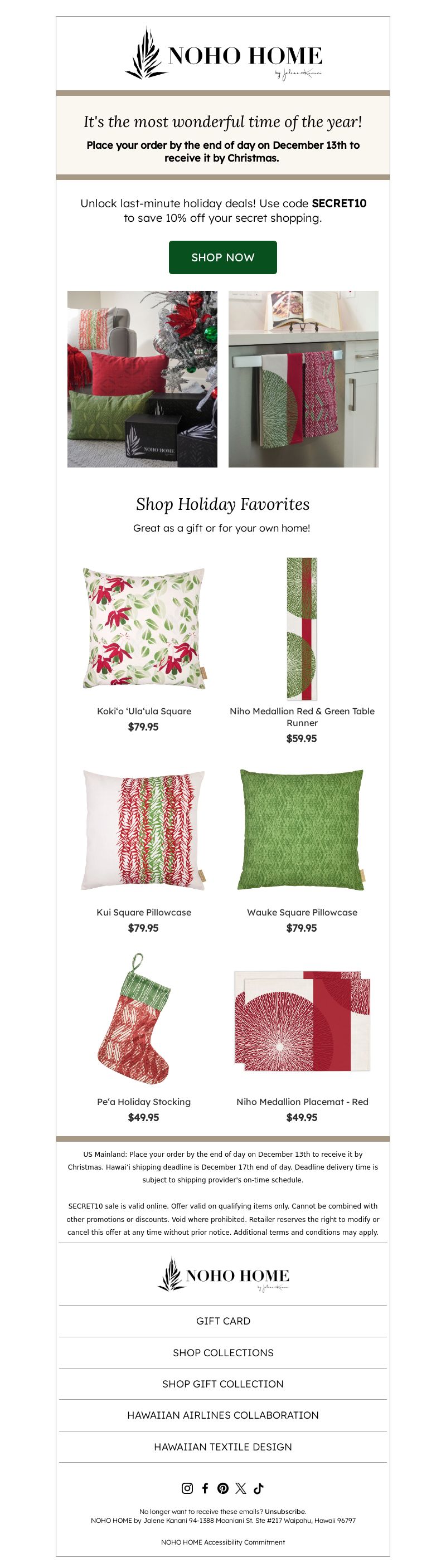Image resolution: width=446 pixels, height=1568 pixels.
Task: Open SHOP GIFT COLLECTION footer link
Action: click(223, 1384)
